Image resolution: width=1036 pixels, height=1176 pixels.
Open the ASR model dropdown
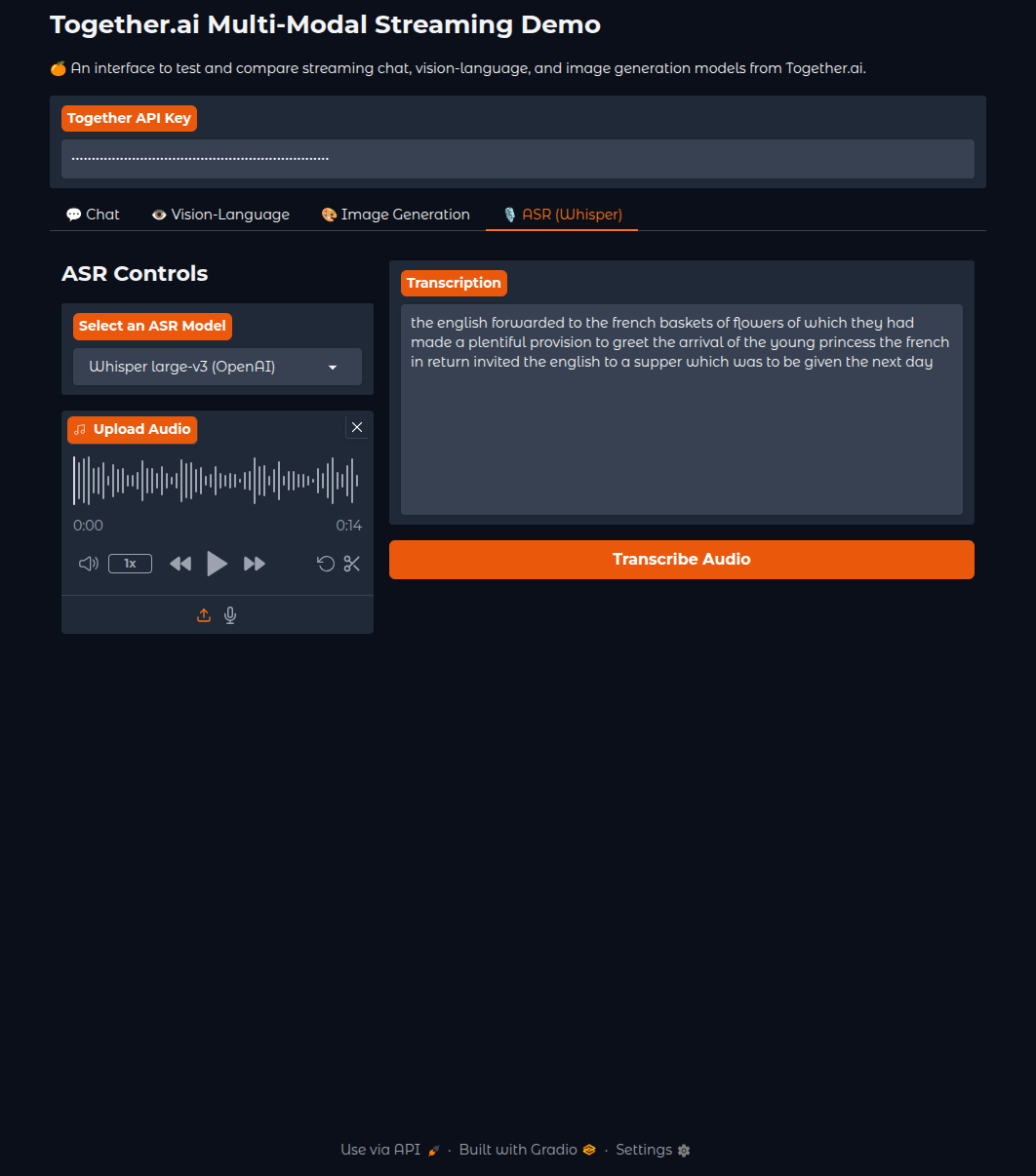[217, 367]
